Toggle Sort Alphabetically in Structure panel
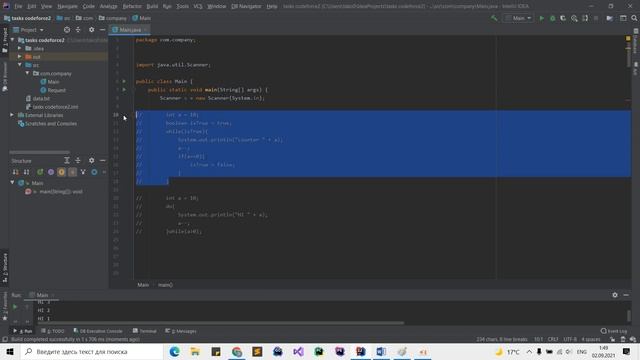The width and height of the screenshot is (640, 360). [27, 172]
